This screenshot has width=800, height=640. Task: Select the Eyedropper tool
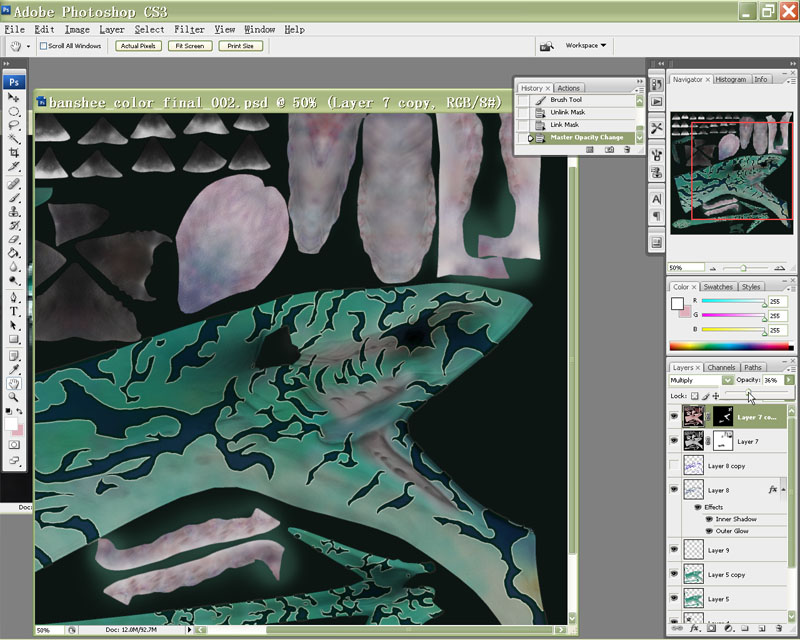tap(14, 370)
